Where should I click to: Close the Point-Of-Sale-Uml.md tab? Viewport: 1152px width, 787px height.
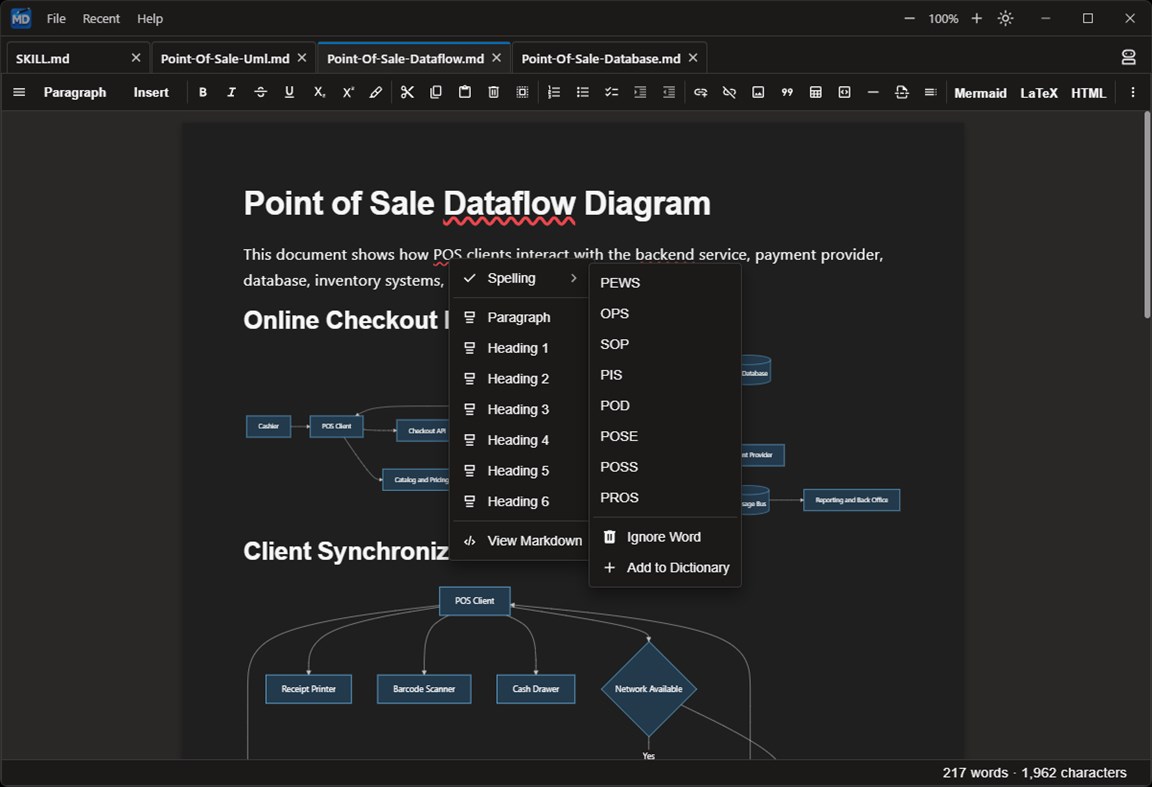(x=302, y=57)
